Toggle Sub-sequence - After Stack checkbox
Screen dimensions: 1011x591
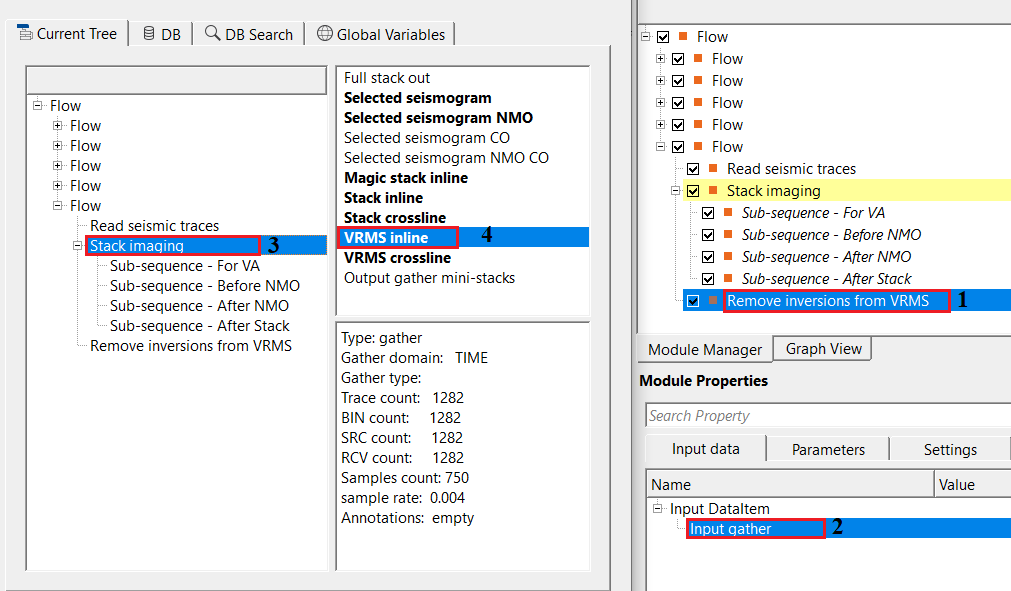(708, 279)
